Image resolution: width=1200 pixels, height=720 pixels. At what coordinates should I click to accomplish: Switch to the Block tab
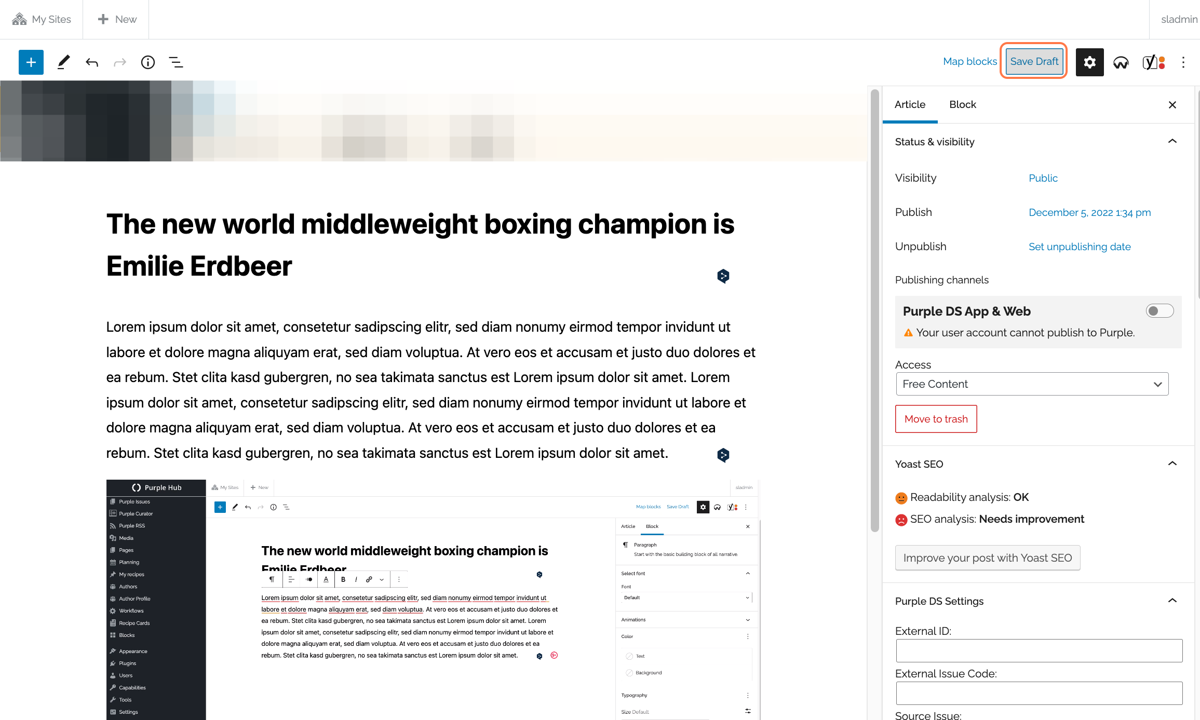click(x=962, y=105)
